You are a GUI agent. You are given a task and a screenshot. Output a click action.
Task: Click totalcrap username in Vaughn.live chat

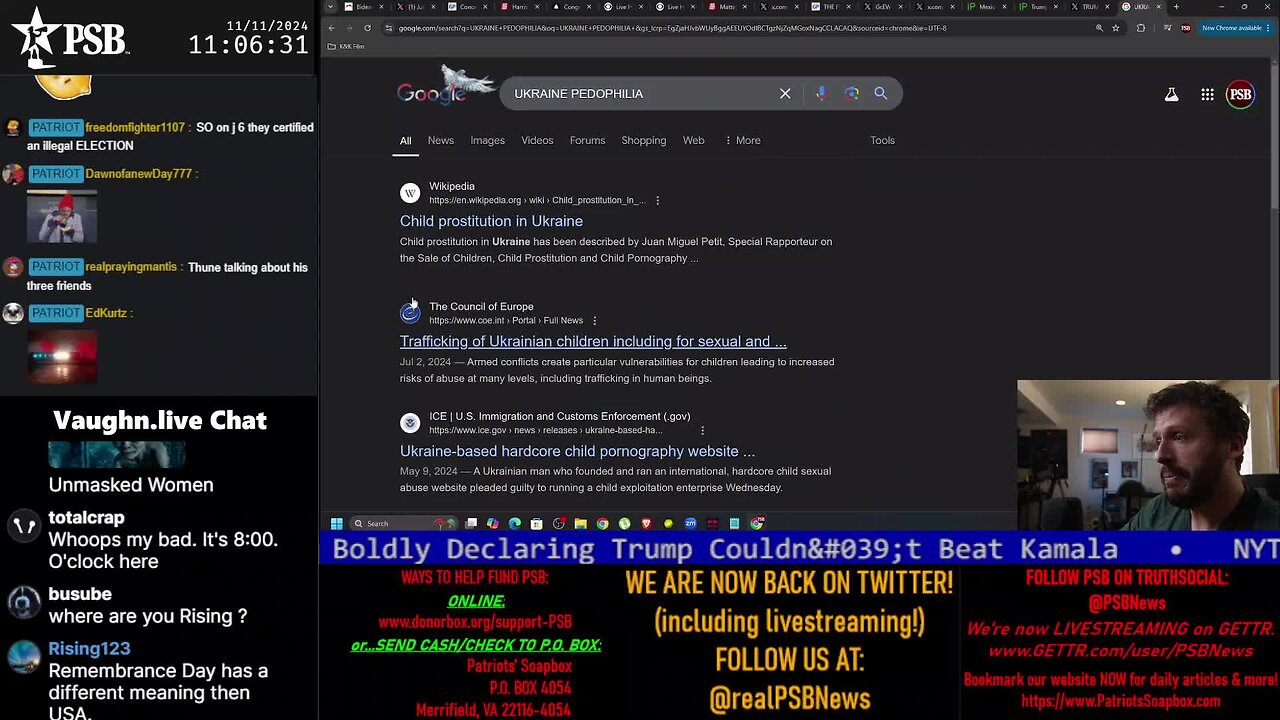(86, 517)
